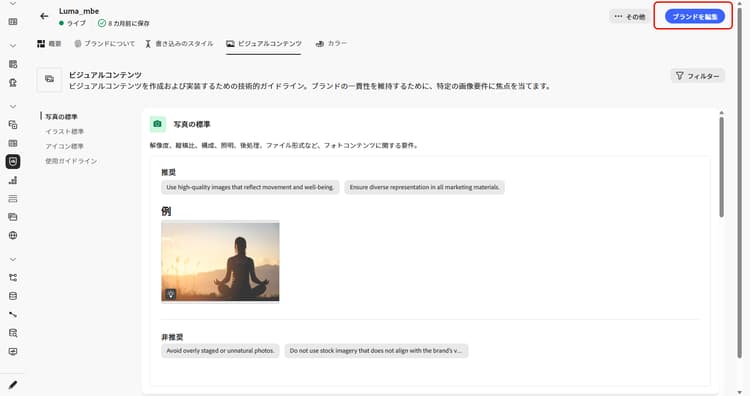The image size is (750, 396).
Task: Click the 'Use high-quality images' guideline chip
Action: click(250, 187)
